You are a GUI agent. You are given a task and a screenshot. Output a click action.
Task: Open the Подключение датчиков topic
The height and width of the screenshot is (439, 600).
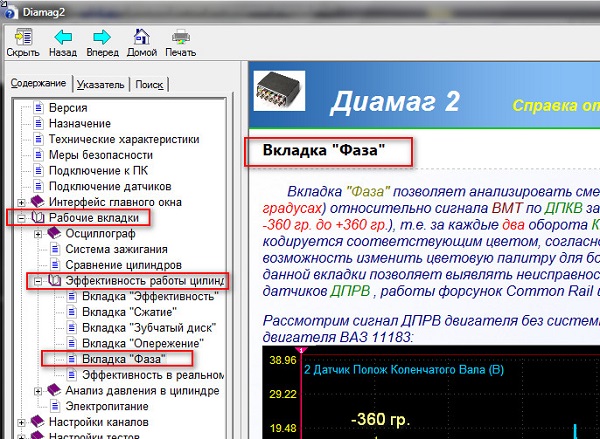(110, 186)
